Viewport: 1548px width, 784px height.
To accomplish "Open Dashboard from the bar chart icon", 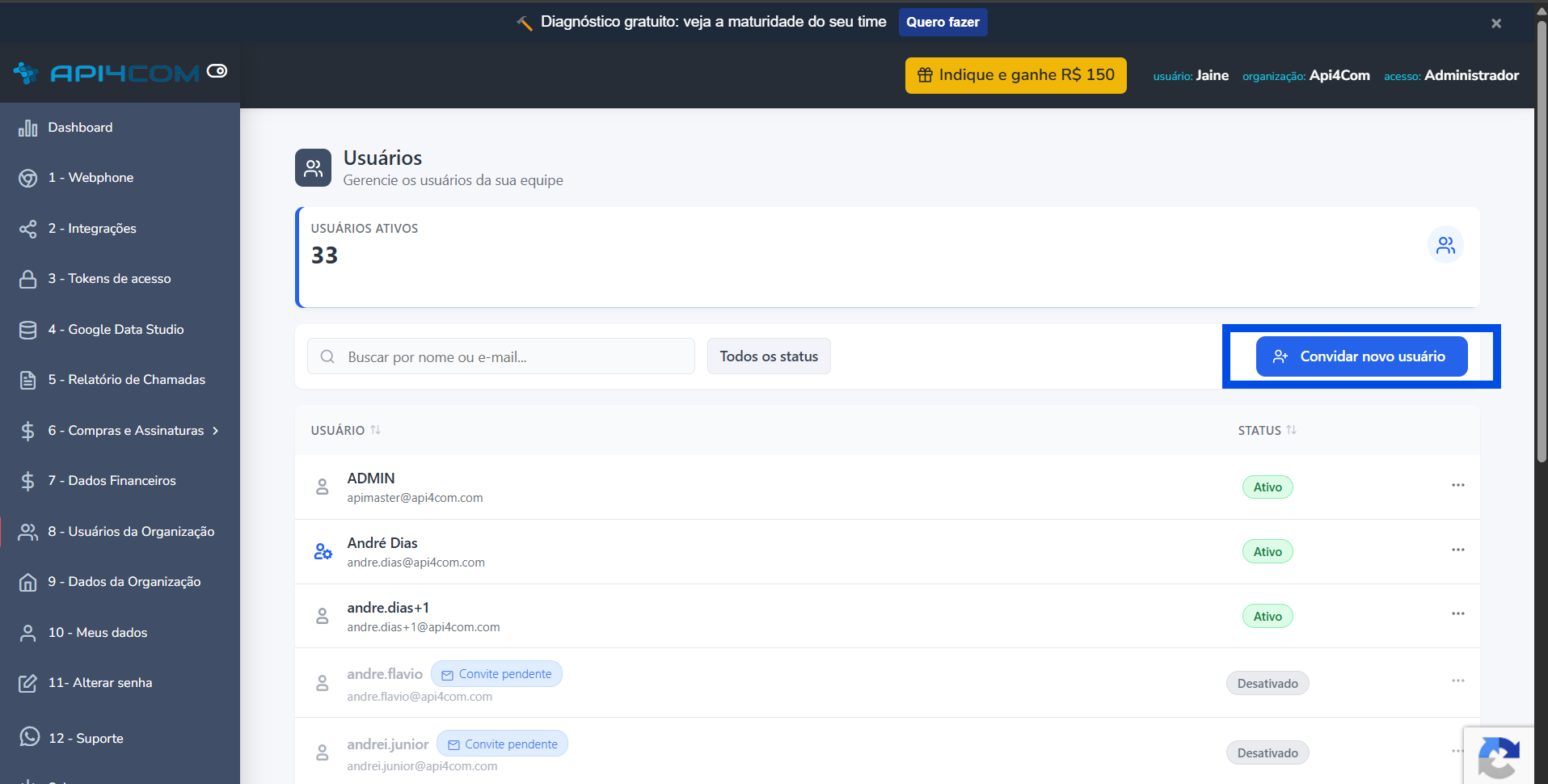I will 28,128.
